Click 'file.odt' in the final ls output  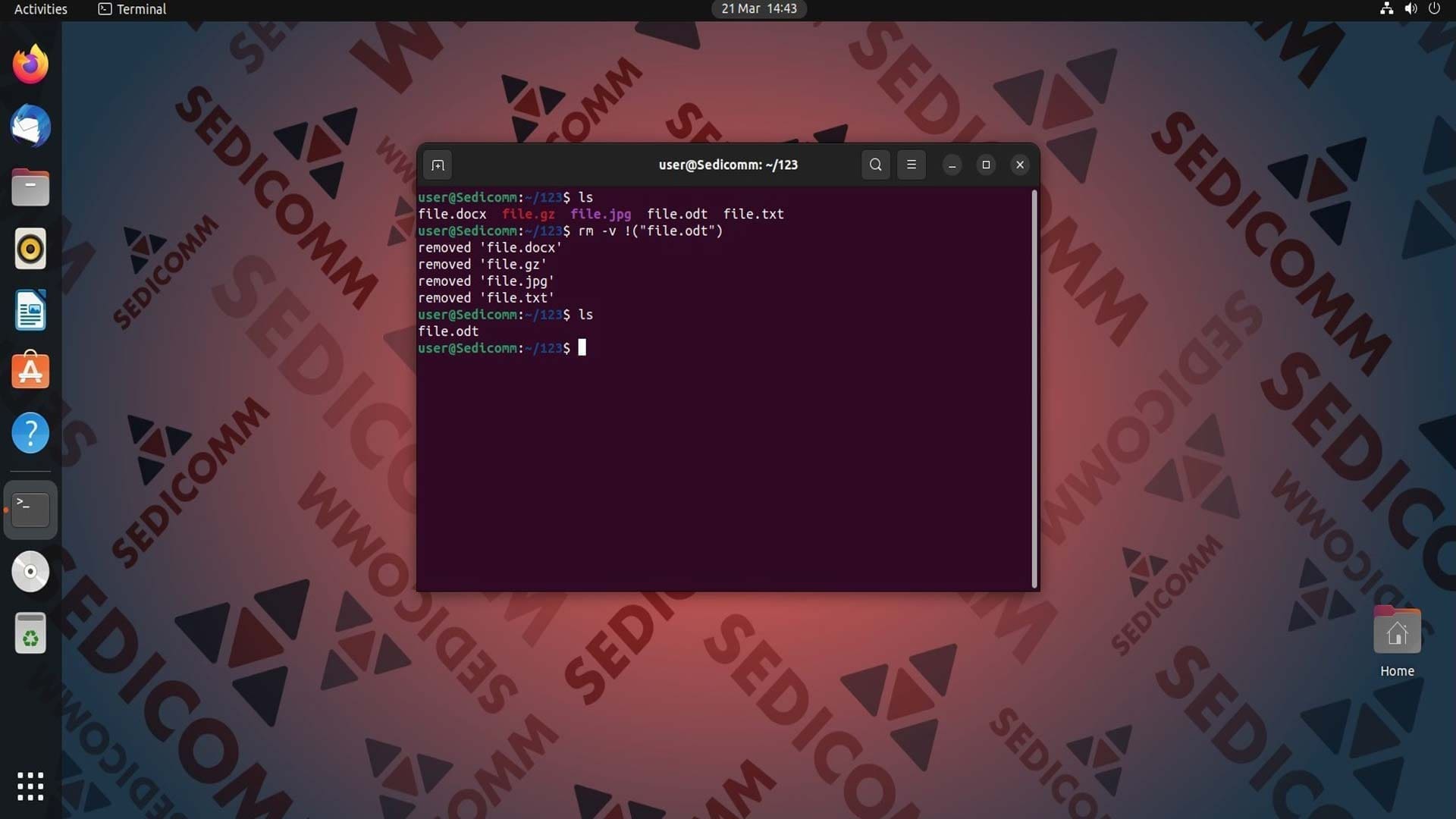448,331
